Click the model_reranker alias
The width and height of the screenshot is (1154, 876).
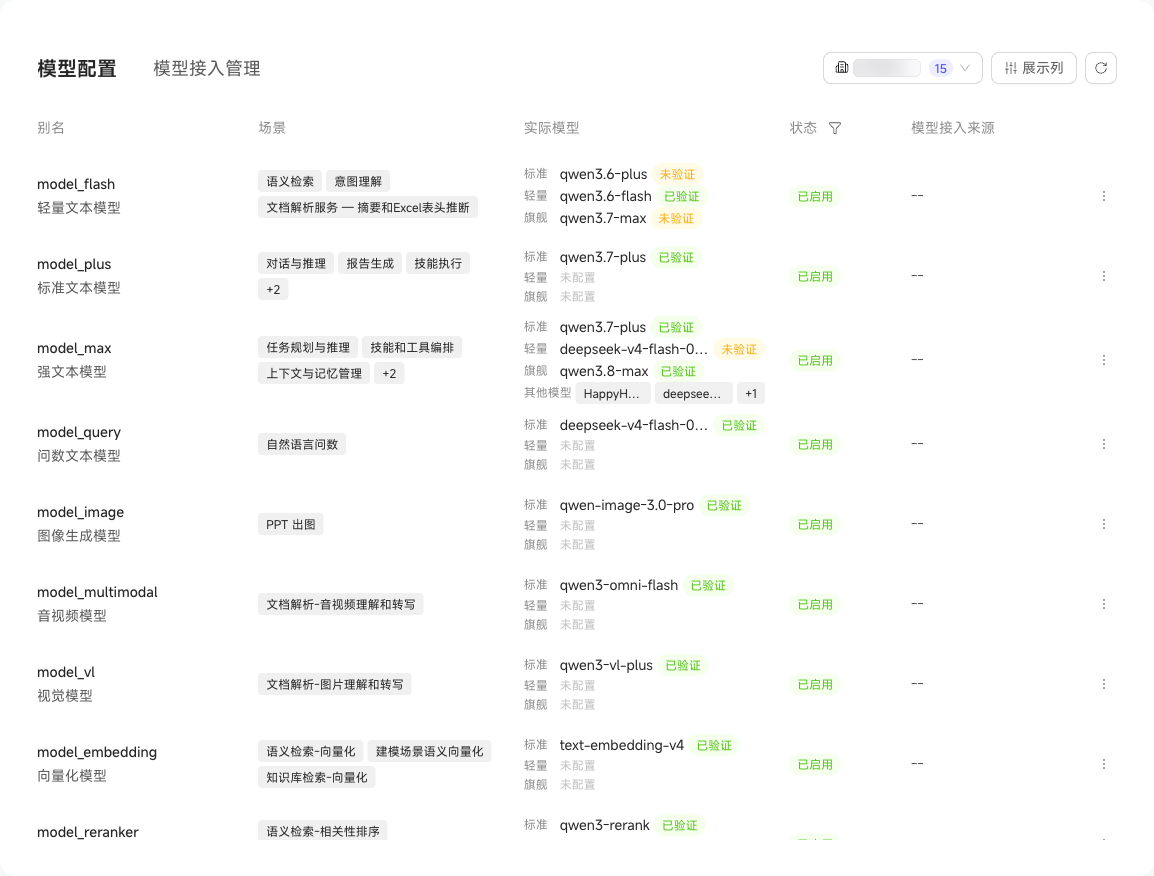tap(88, 832)
